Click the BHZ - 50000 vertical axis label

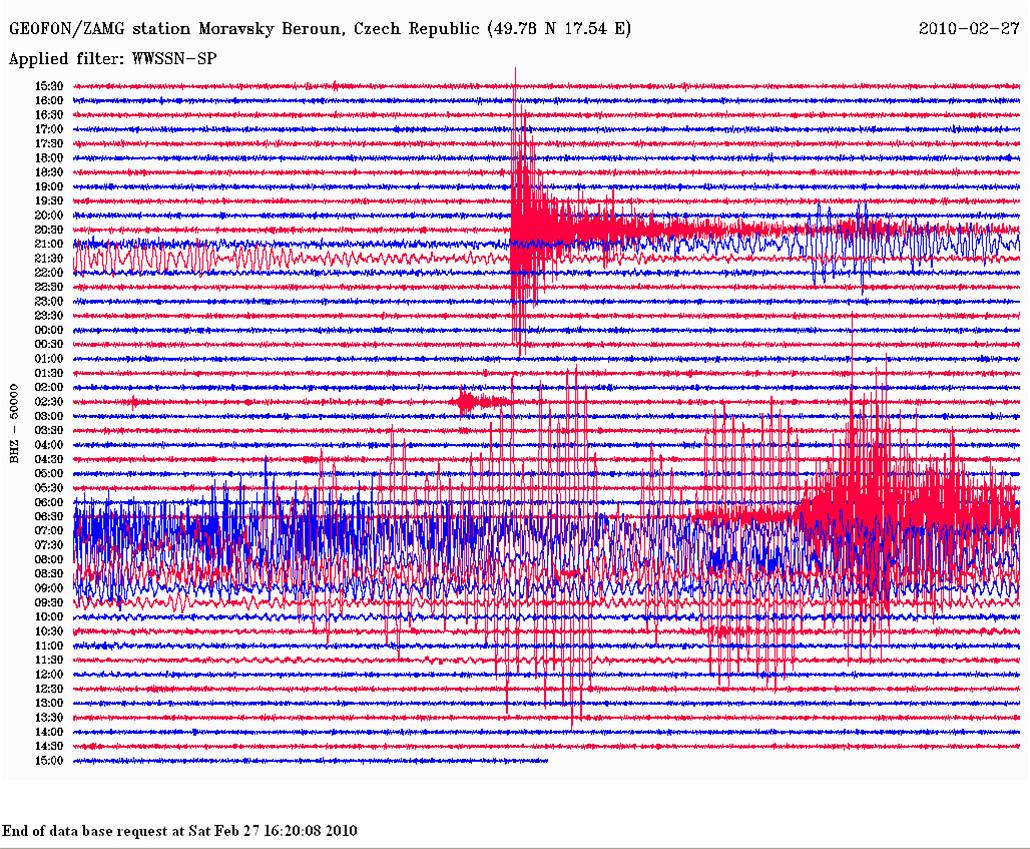tap(14, 422)
